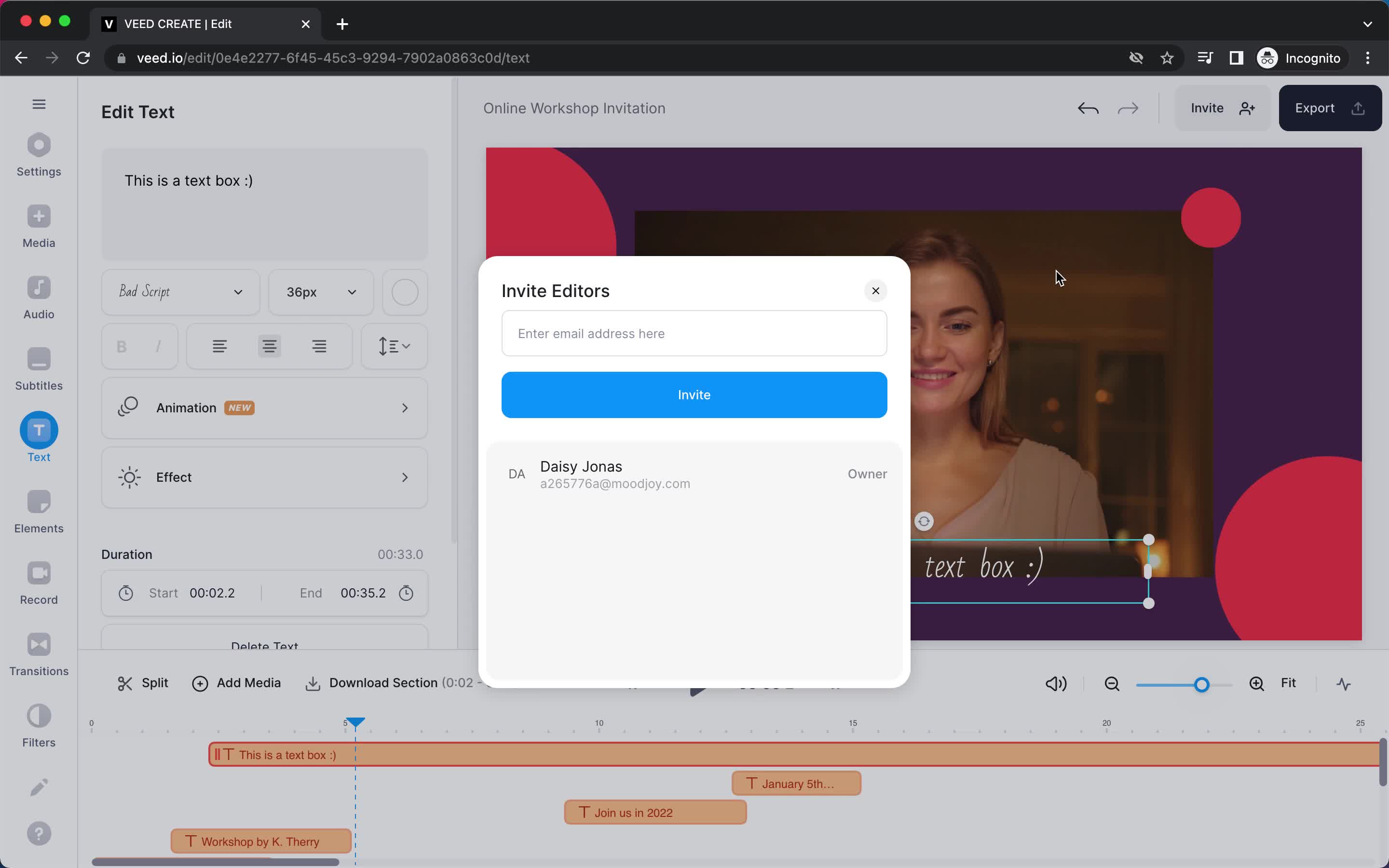Bookmark page with star icon
Screen dimensions: 1389x868
click(x=1167, y=58)
